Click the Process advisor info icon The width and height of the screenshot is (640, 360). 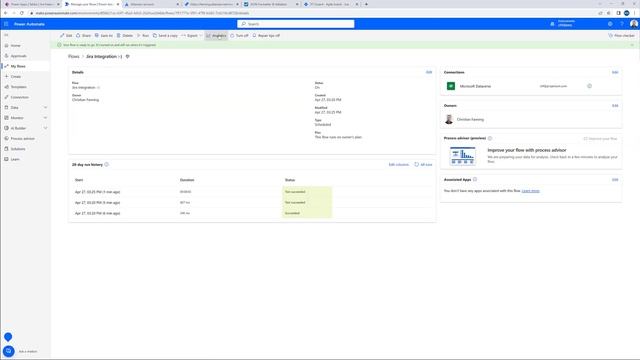tap(490, 138)
